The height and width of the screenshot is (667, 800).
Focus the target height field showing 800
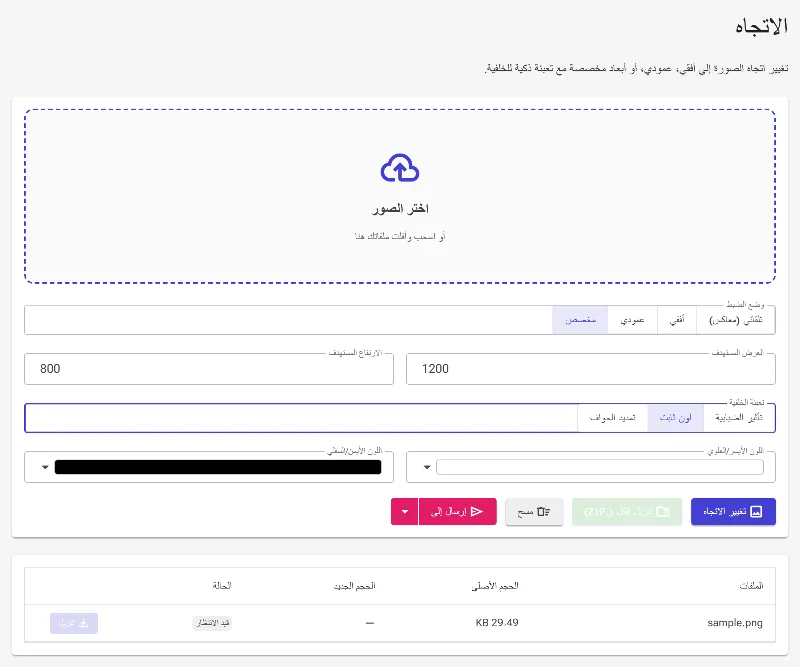209,368
